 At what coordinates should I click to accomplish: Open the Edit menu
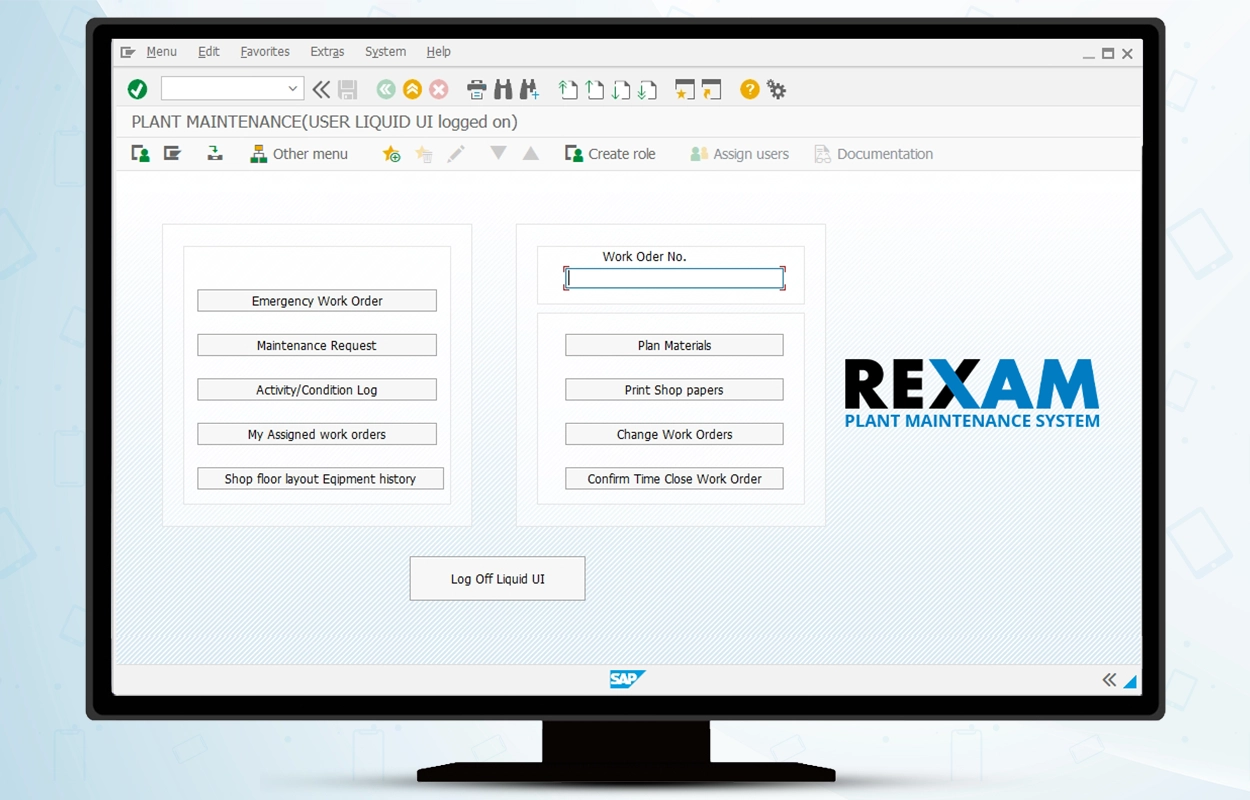click(x=208, y=52)
